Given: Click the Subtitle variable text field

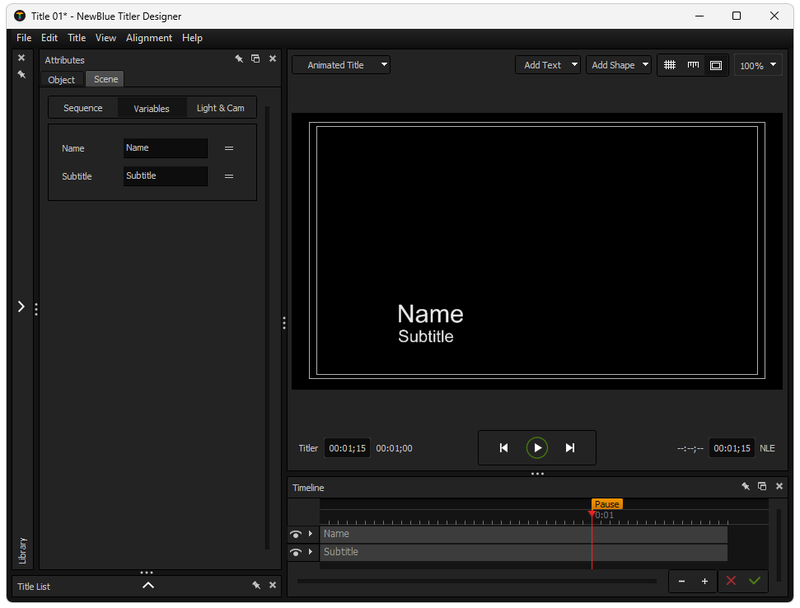Looking at the screenshot, I should coord(165,176).
